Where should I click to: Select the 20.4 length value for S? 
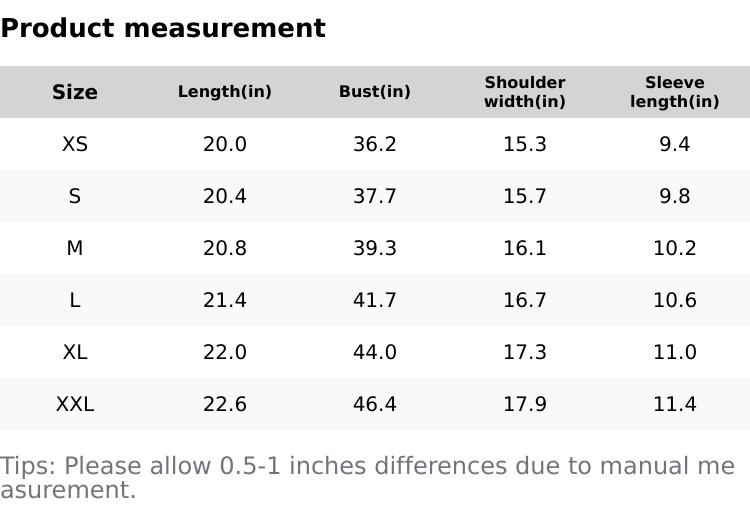(225, 196)
